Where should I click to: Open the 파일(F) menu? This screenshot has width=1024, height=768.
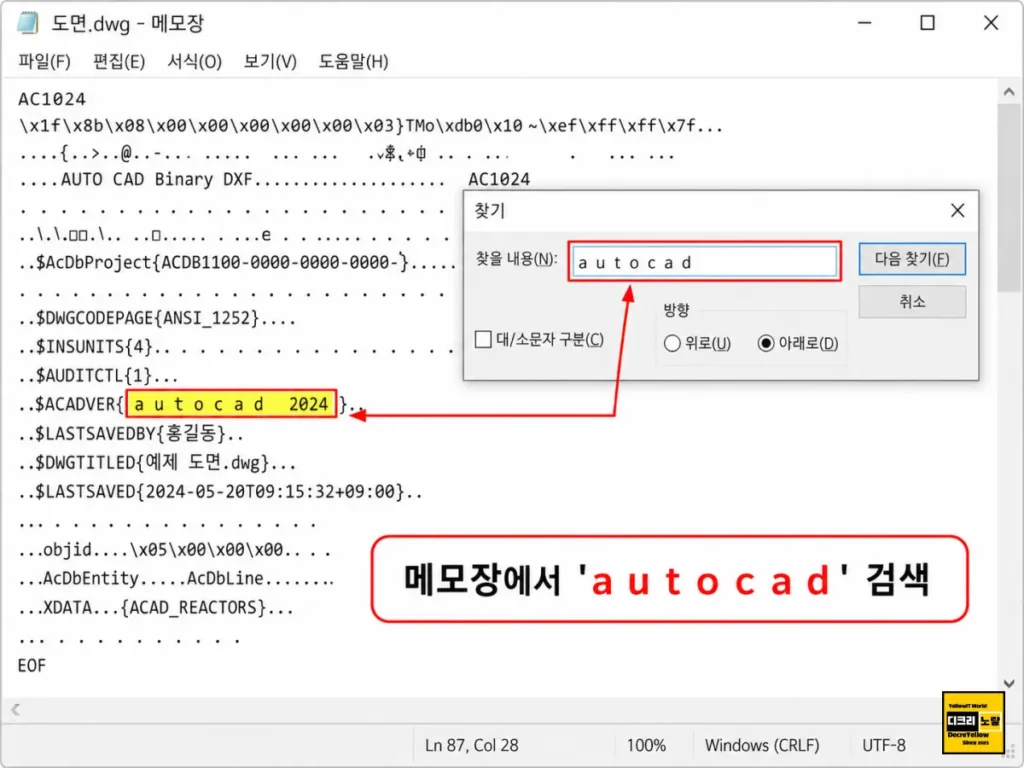44,61
